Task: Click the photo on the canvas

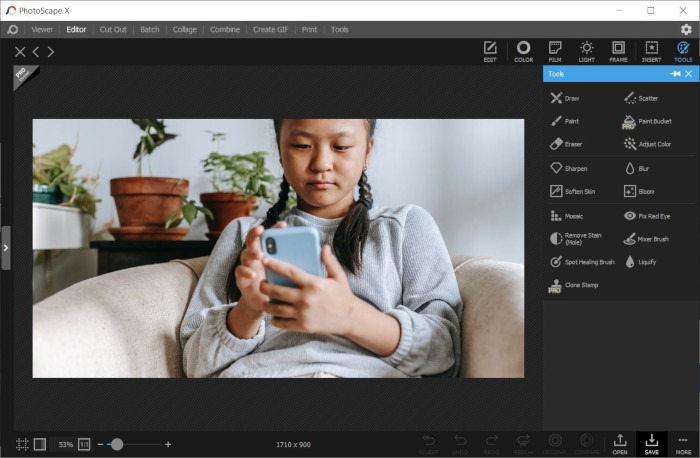Action: pos(278,248)
